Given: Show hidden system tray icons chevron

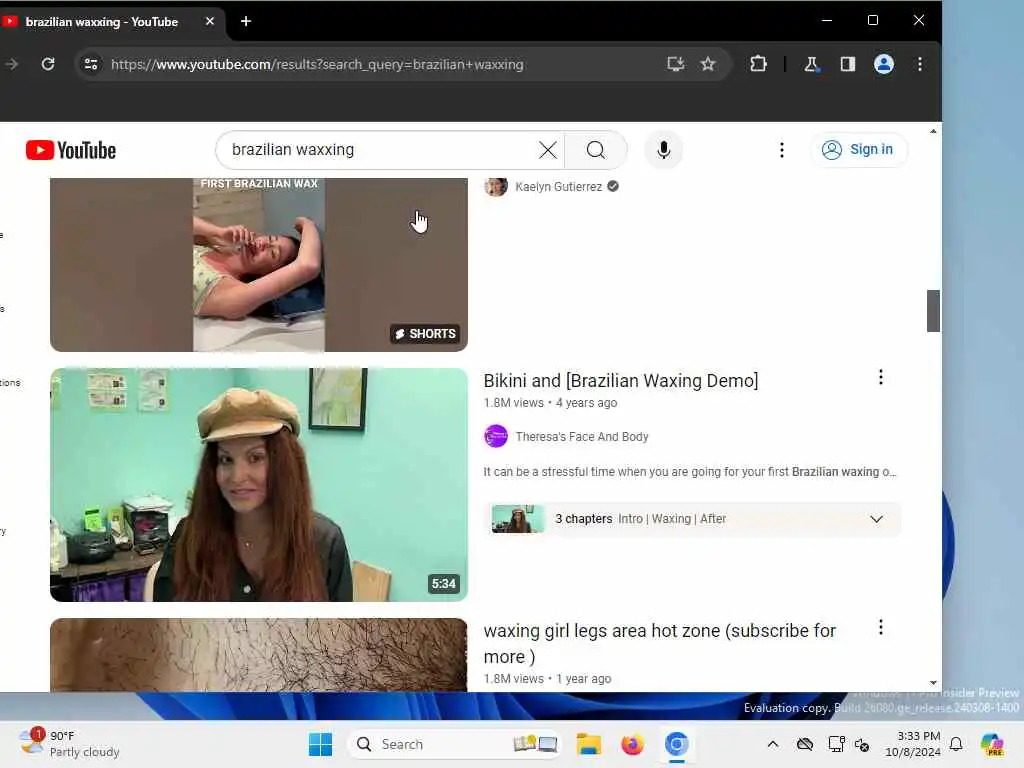Looking at the screenshot, I should pos(773,744).
